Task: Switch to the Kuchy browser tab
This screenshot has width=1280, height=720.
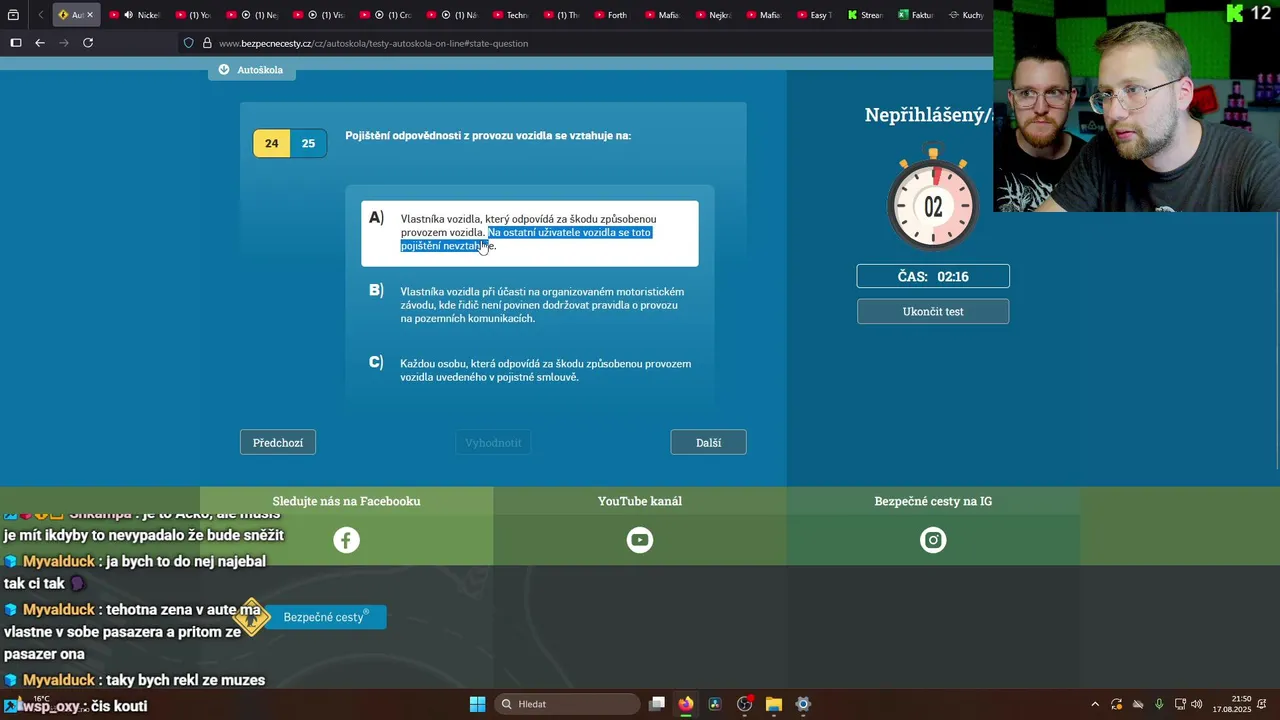Action: tap(966, 15)
